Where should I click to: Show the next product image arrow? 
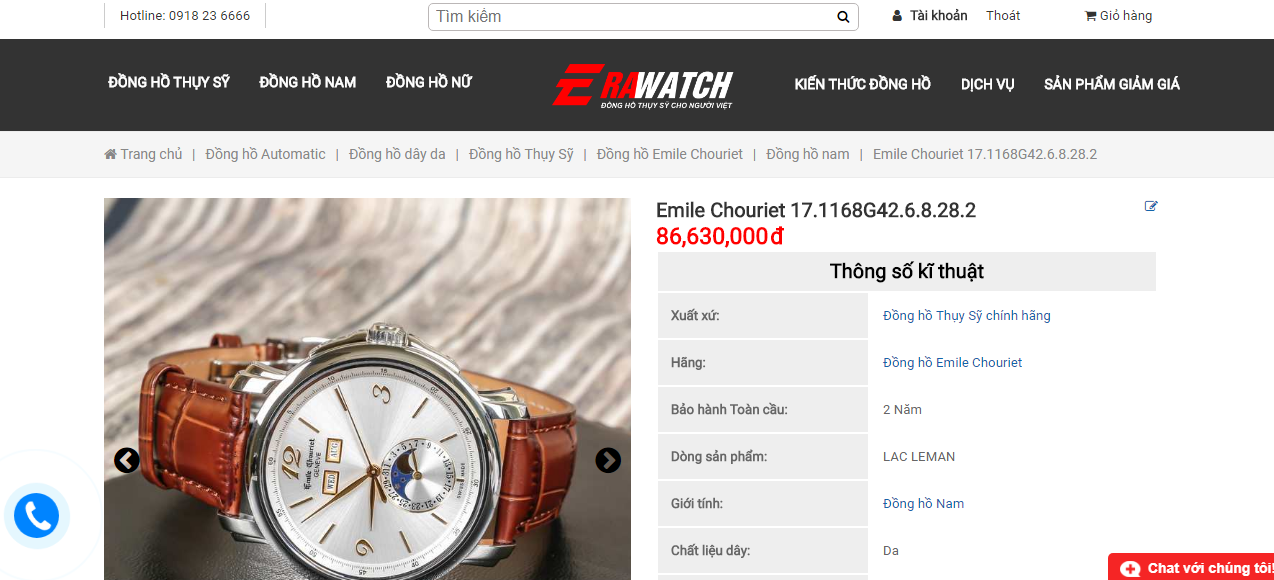click(x=608, y=460)
